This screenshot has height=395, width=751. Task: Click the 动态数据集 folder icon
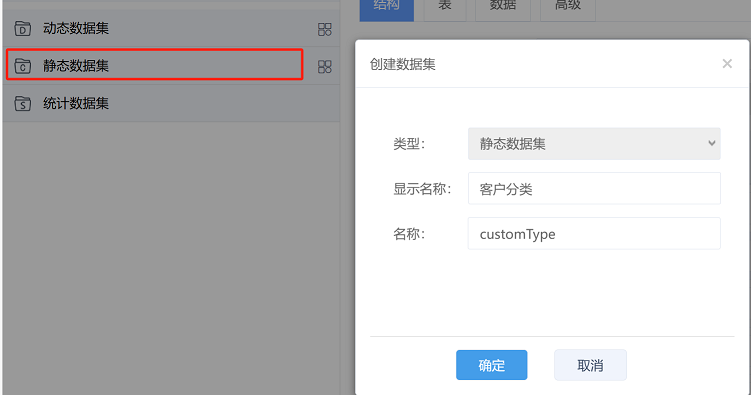click(x=23, y=29)
